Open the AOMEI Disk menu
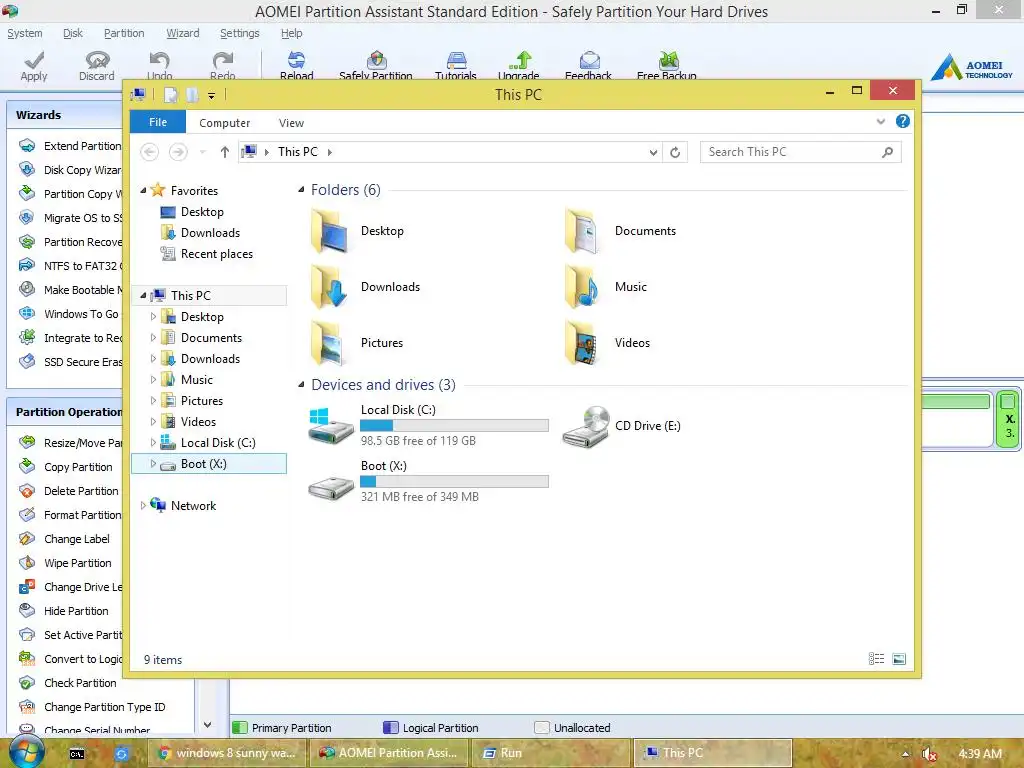Viewport: 1024px width, 768px height. pos(73,33)
